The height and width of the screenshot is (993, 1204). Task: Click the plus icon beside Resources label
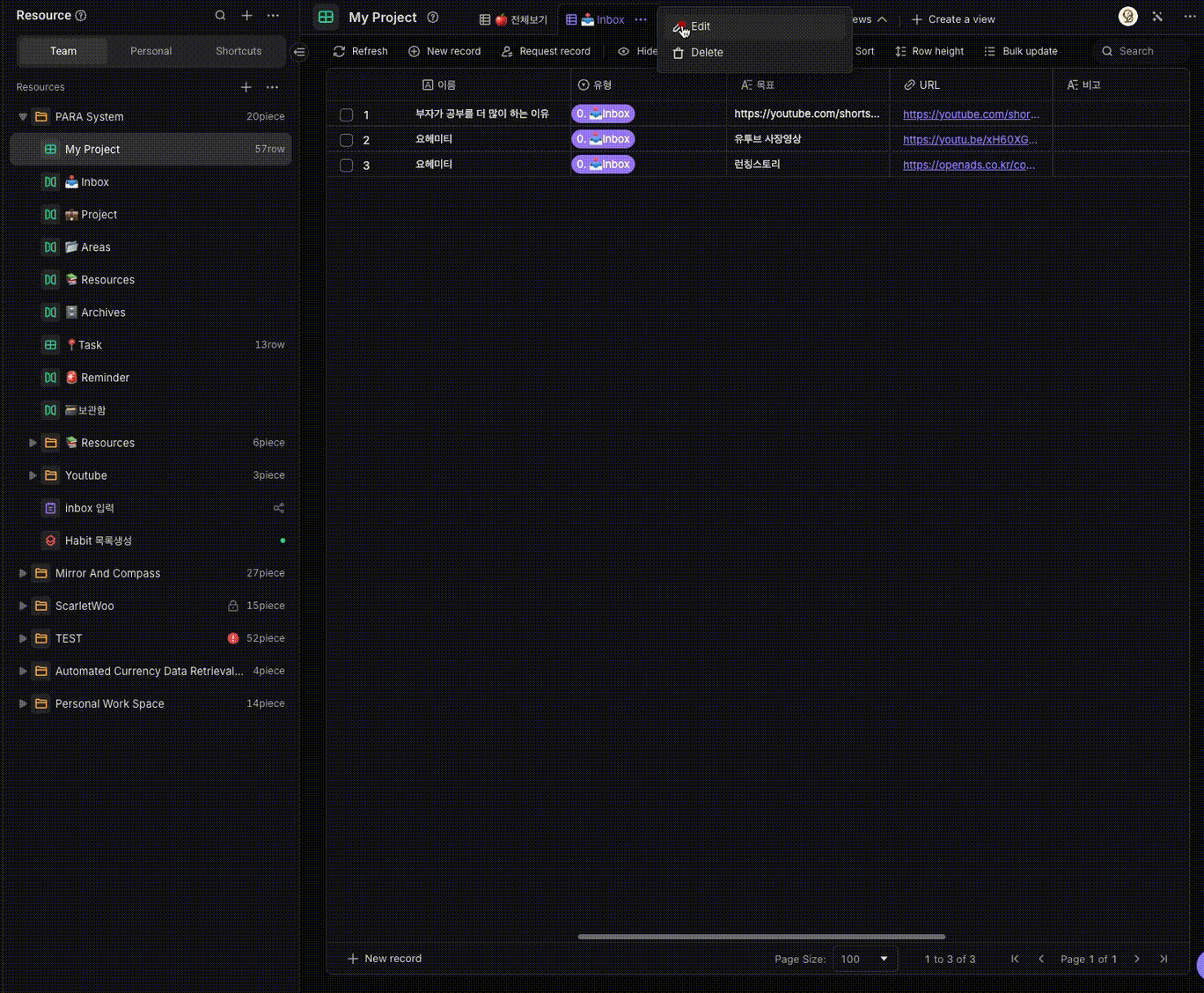pyautogui.click(x=246, y=87)
